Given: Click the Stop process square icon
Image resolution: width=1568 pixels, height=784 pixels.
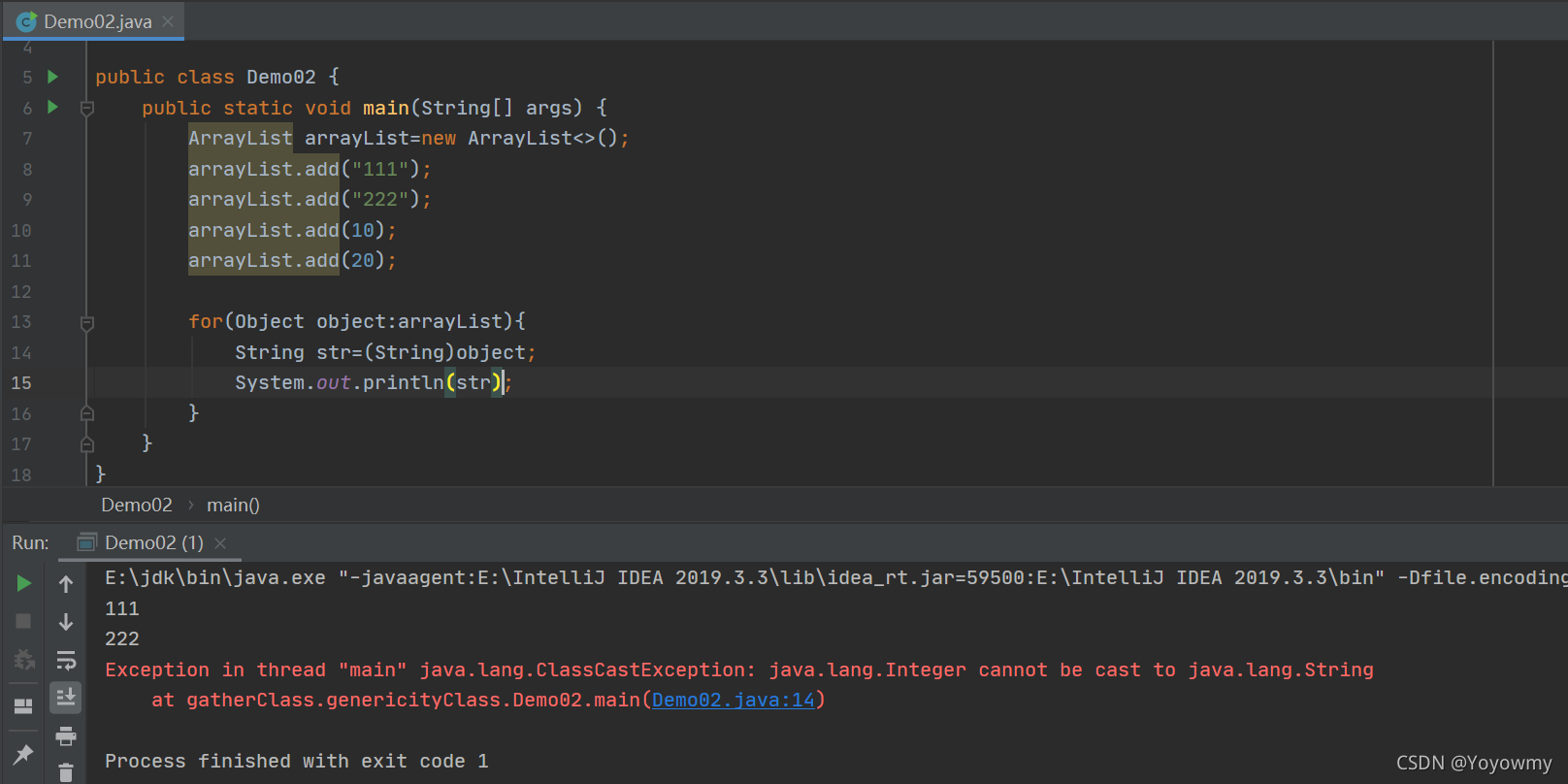Looking at the screenshot, I should tap(24, 621).
